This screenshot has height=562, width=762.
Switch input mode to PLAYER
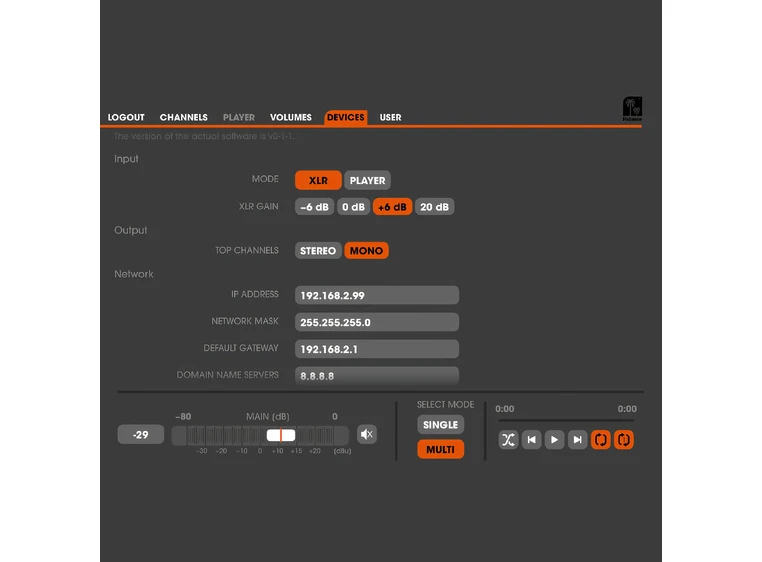(367, 181)
